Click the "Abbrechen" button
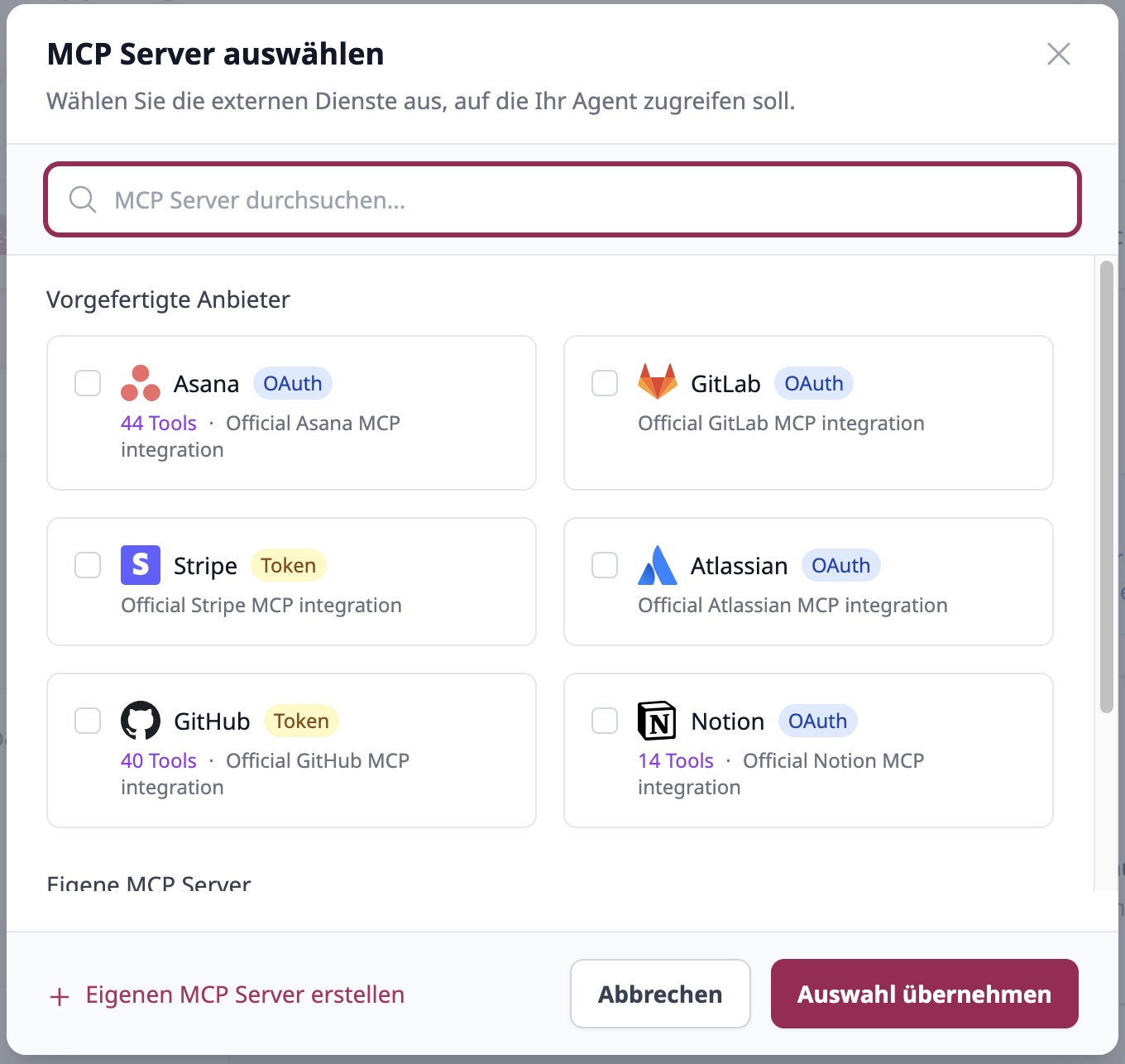 tap(659, 994)
